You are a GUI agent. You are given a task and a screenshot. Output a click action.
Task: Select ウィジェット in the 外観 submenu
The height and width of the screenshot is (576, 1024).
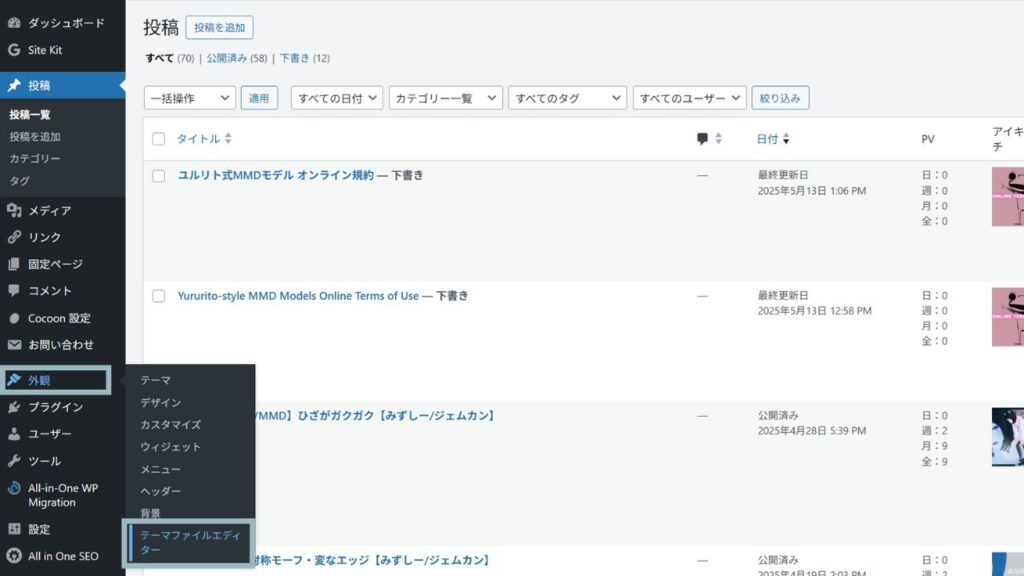coord(170,447)
